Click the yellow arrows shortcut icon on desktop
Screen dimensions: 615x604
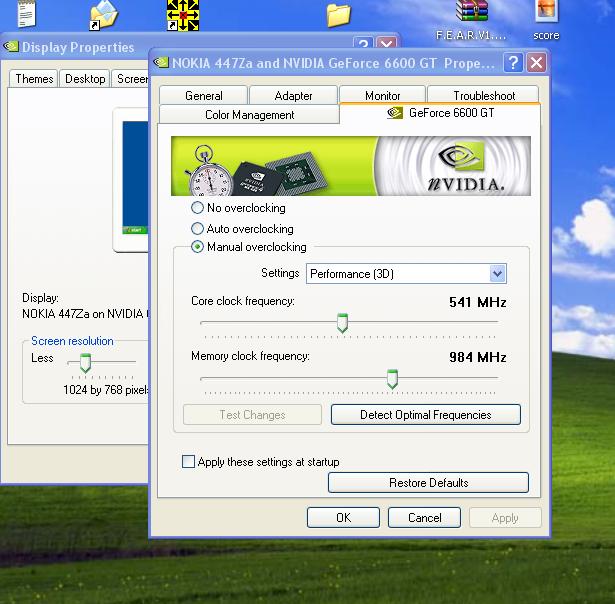click(x=182, y=14)
